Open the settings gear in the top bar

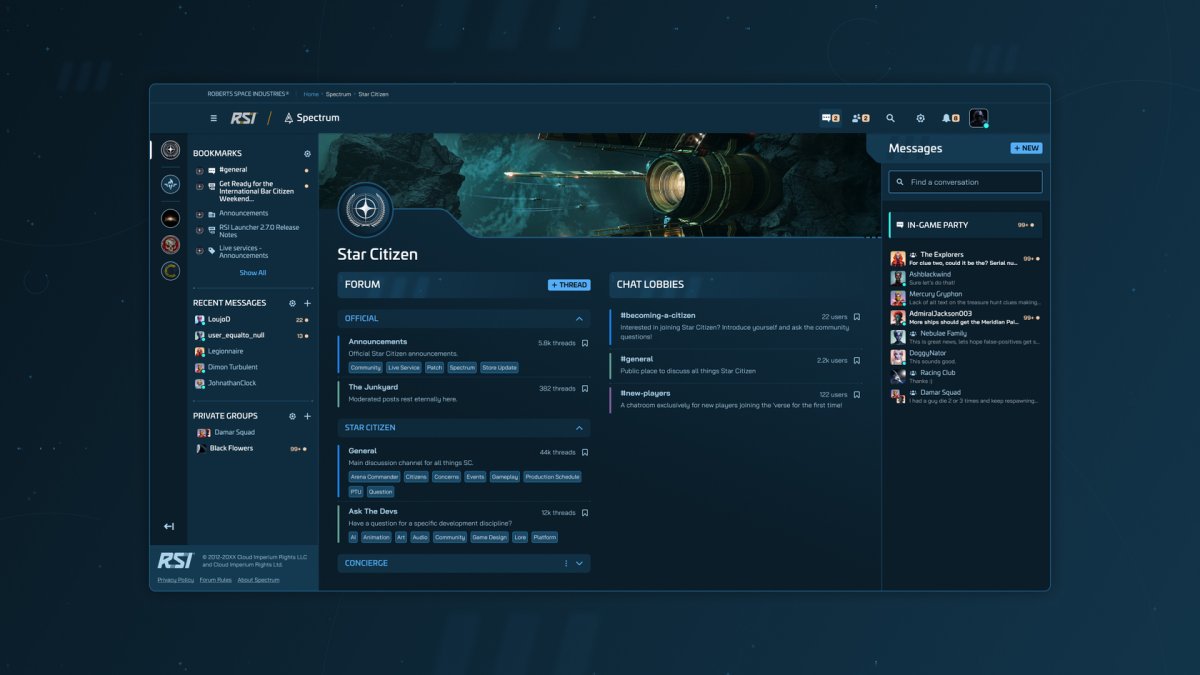tap(920, 118)
